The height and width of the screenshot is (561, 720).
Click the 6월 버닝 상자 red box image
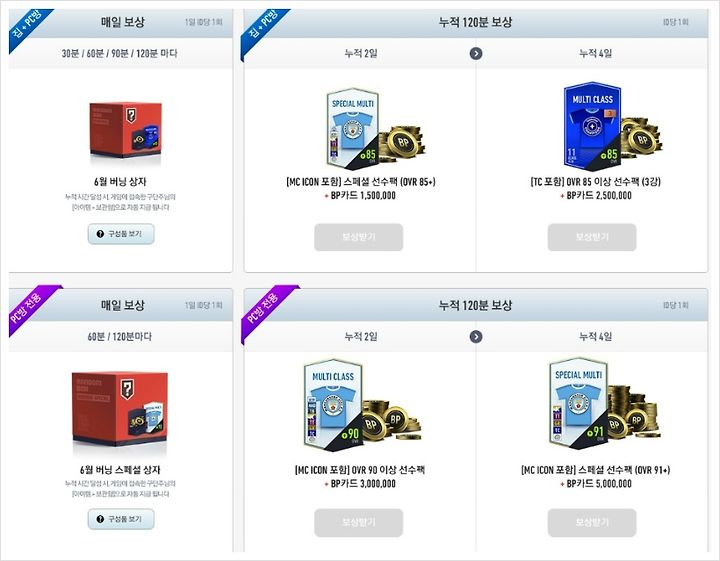point(125,129)
